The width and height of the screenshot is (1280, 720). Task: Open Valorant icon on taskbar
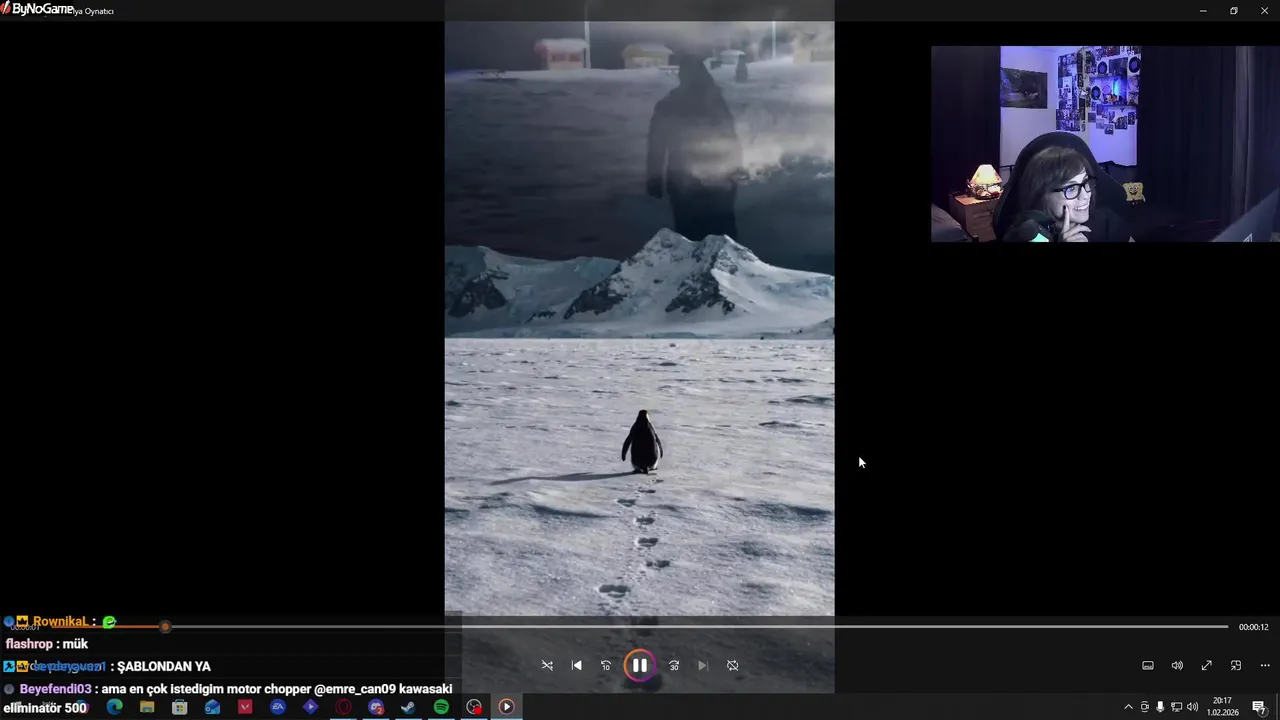[x=245, y=707]
